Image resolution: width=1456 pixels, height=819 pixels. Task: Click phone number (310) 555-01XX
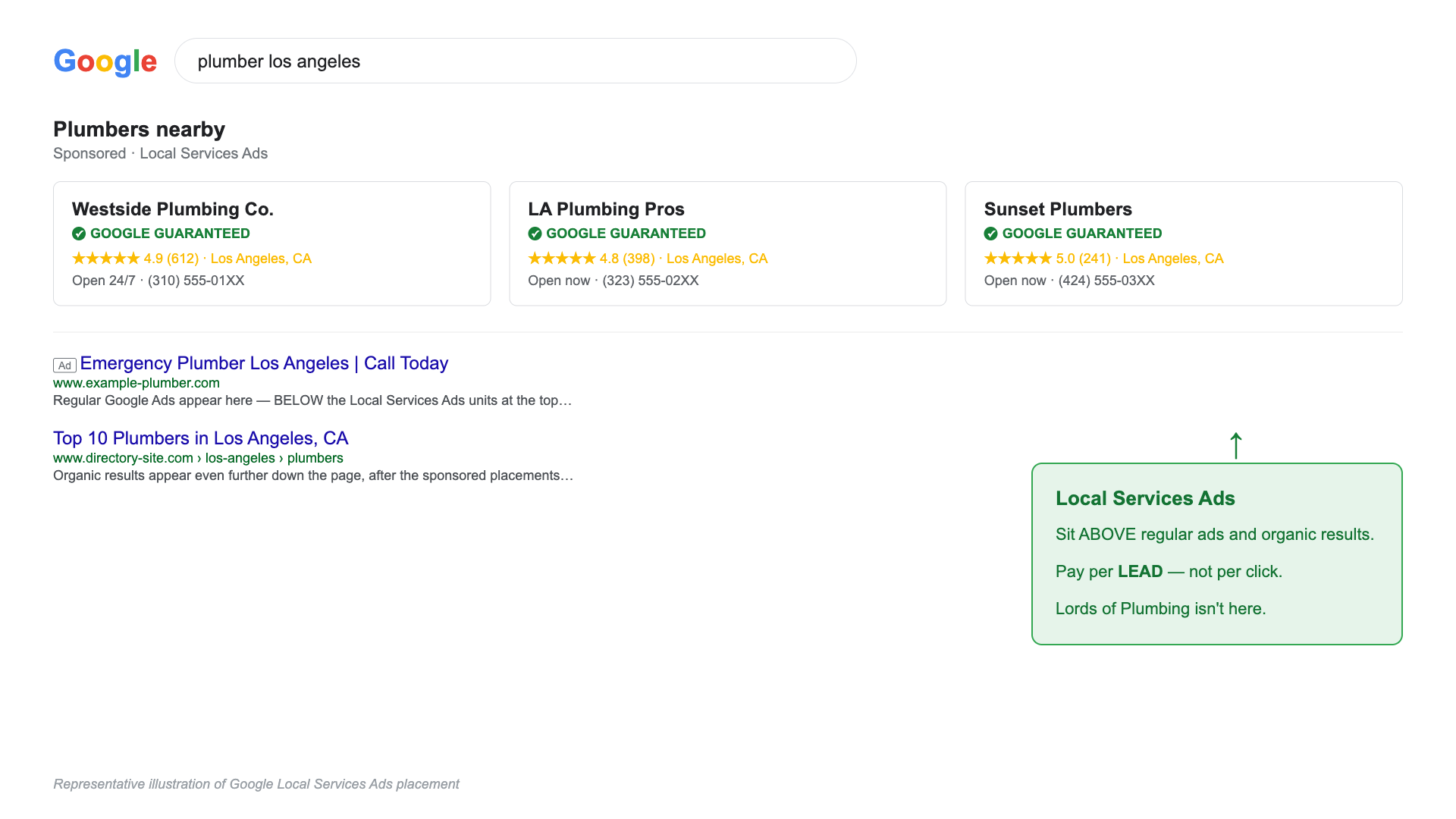[196, 281]
